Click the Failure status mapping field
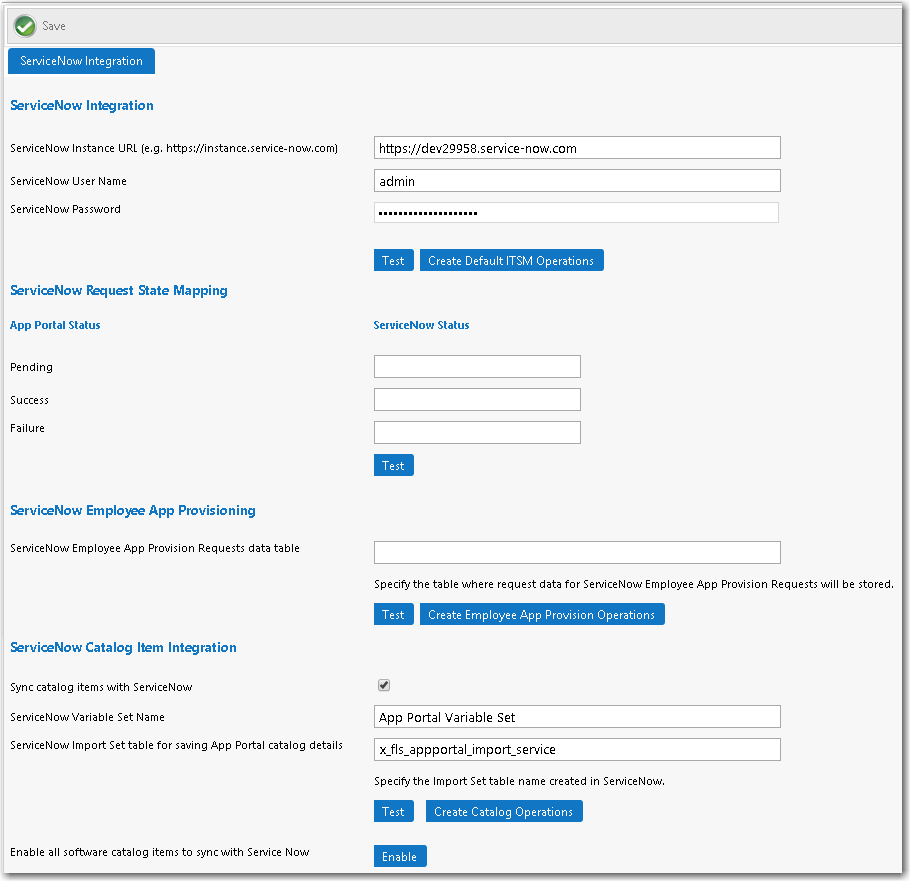This screenshot has width=910, height=881. [x=477, y=433]
